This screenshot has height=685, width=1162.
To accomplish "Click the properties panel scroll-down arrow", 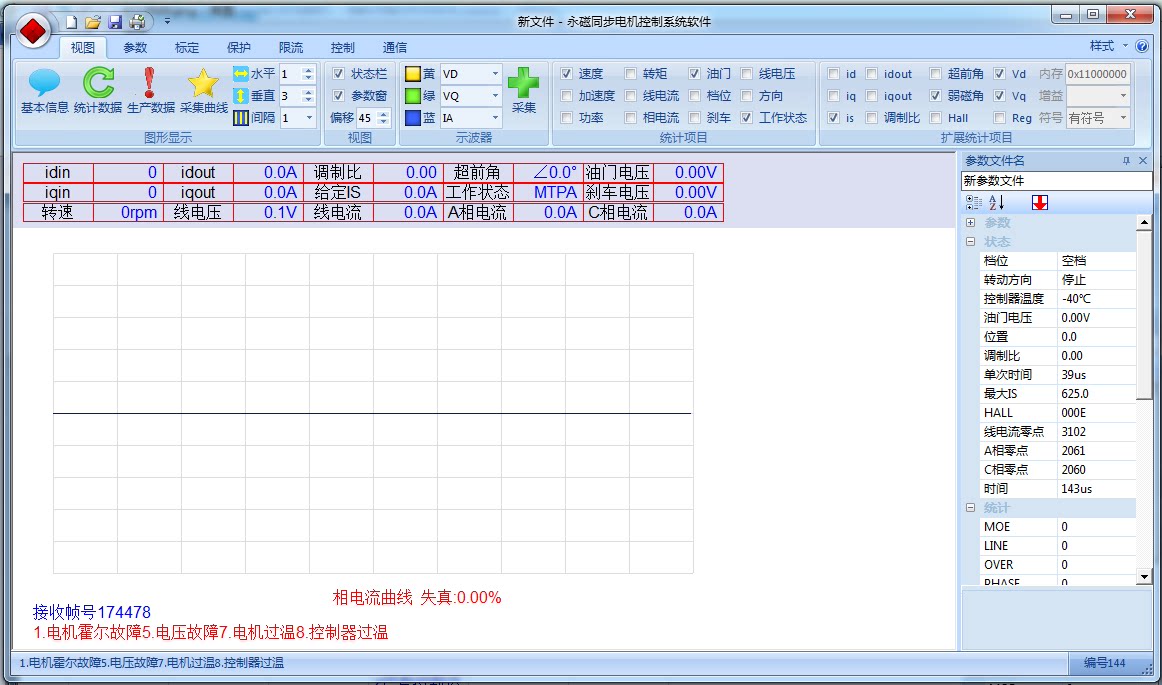I will [1143, 576].
